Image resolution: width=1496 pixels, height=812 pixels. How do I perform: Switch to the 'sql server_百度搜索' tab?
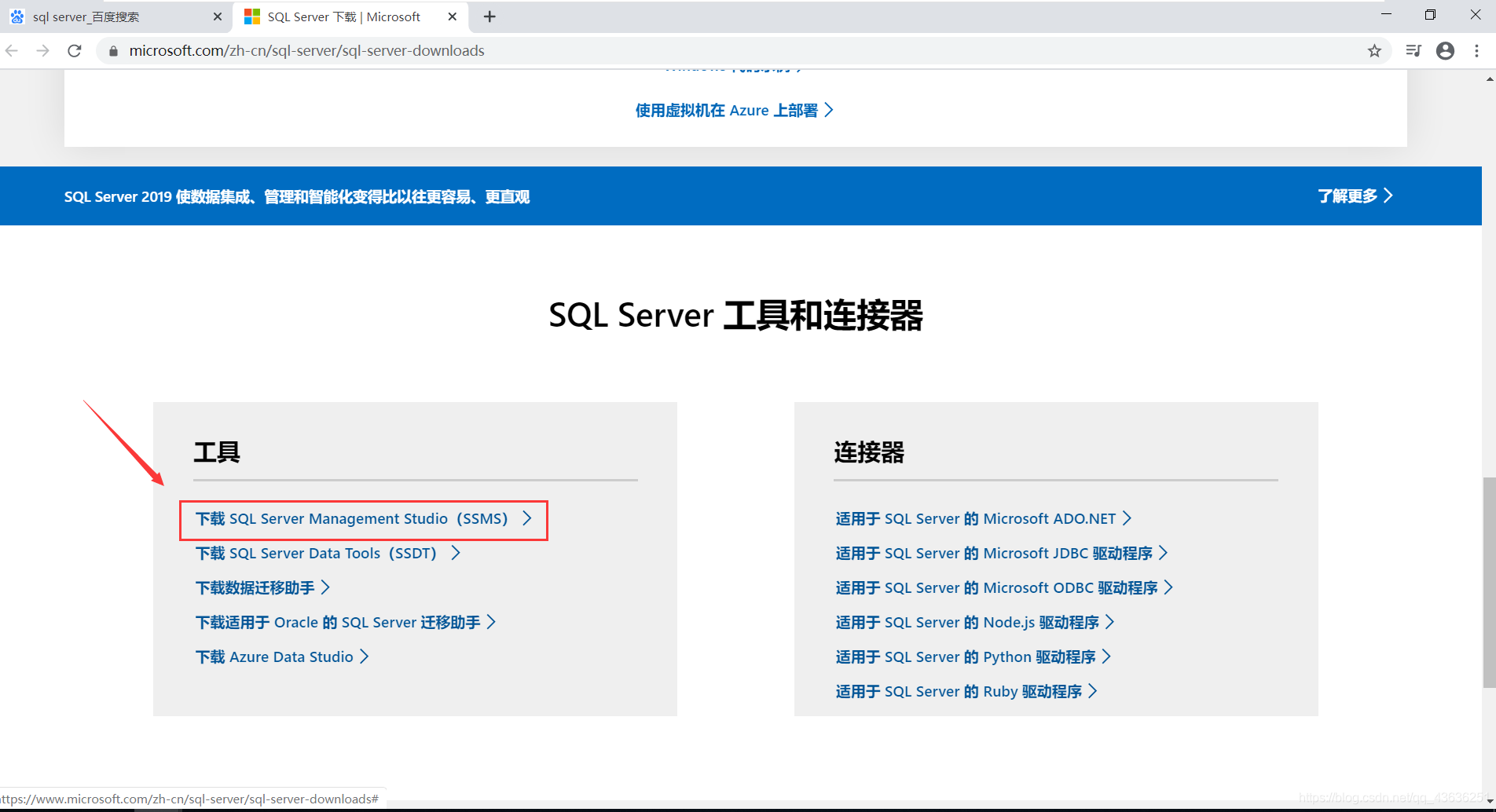point(116,16)
